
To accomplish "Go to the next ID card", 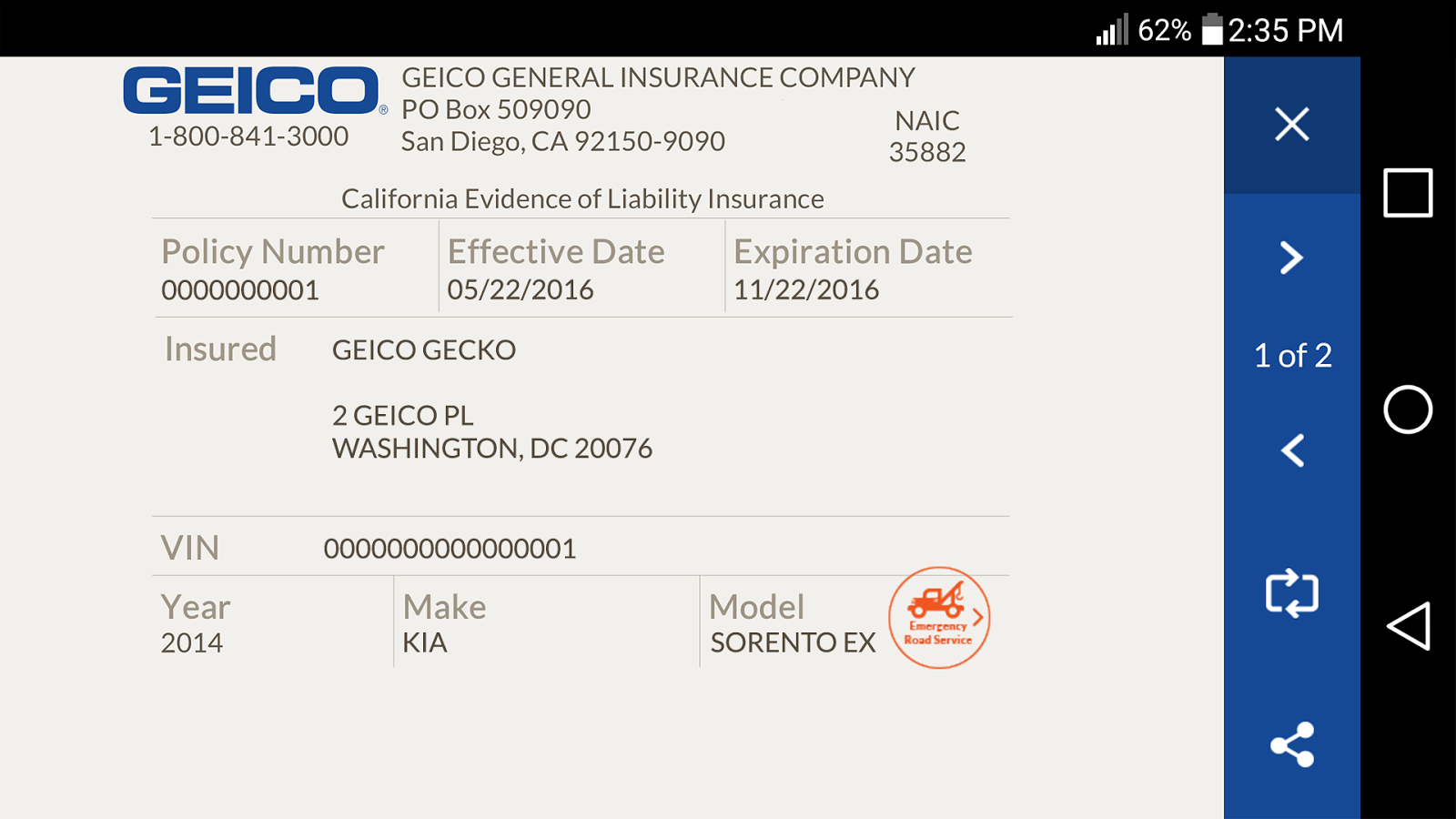I will coord(1291,258).
